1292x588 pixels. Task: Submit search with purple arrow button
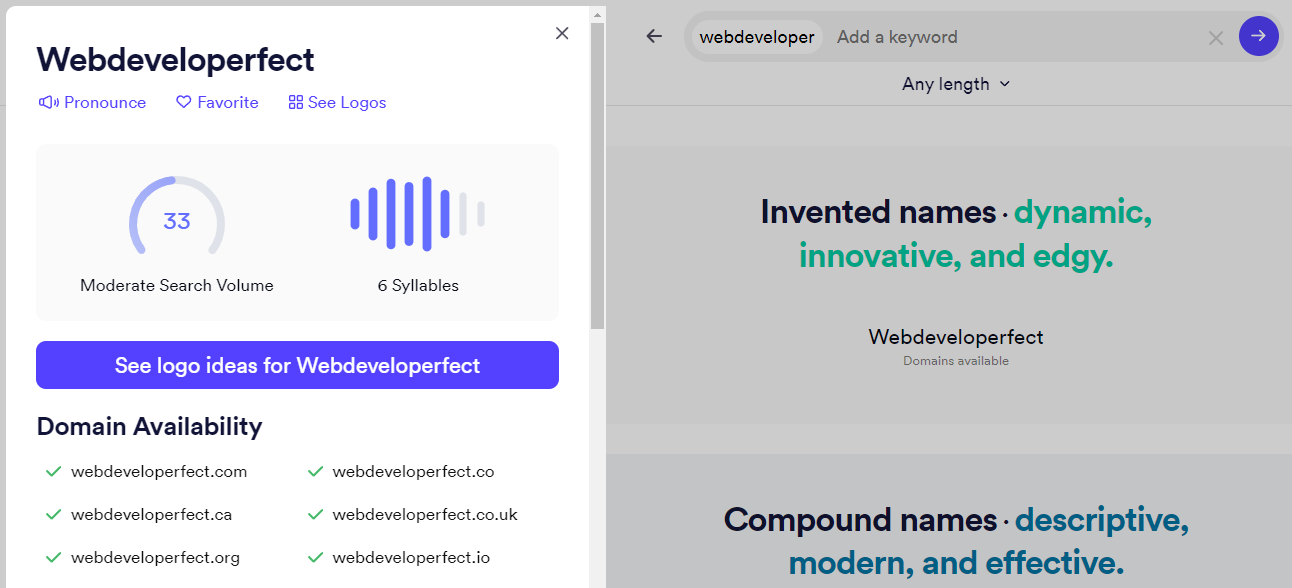(x=1258, y=36)
